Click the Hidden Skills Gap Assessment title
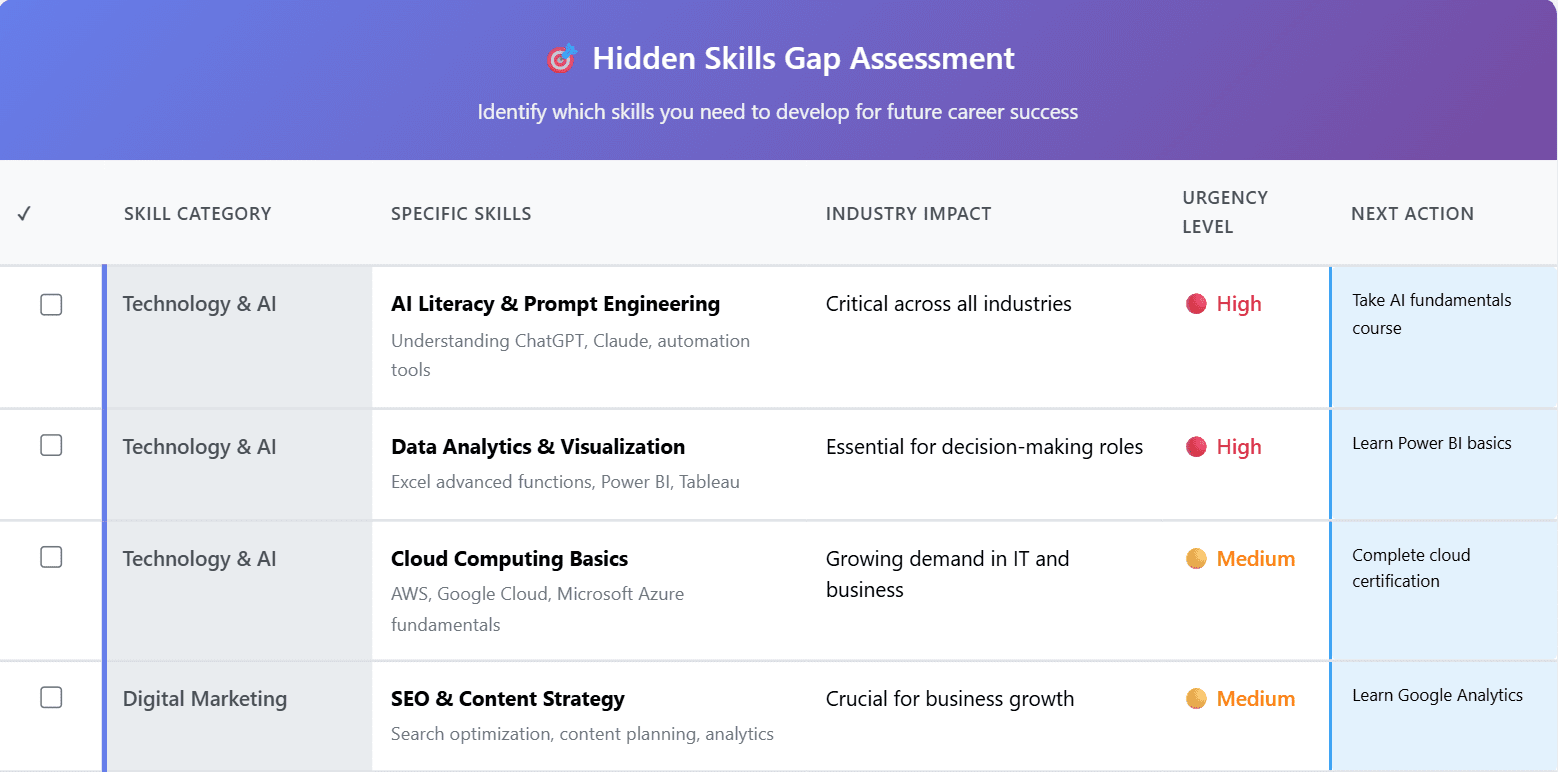Screen dimensions: 1558x772 click(x=804, y=58)
